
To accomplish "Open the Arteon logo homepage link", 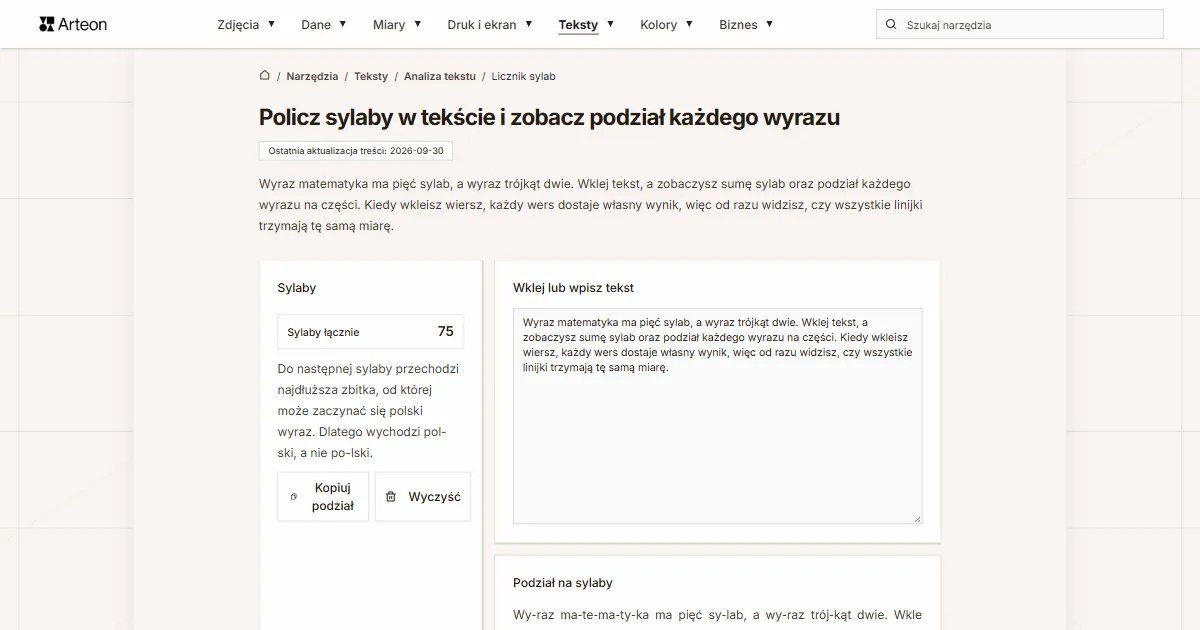I will pos(73,24).
